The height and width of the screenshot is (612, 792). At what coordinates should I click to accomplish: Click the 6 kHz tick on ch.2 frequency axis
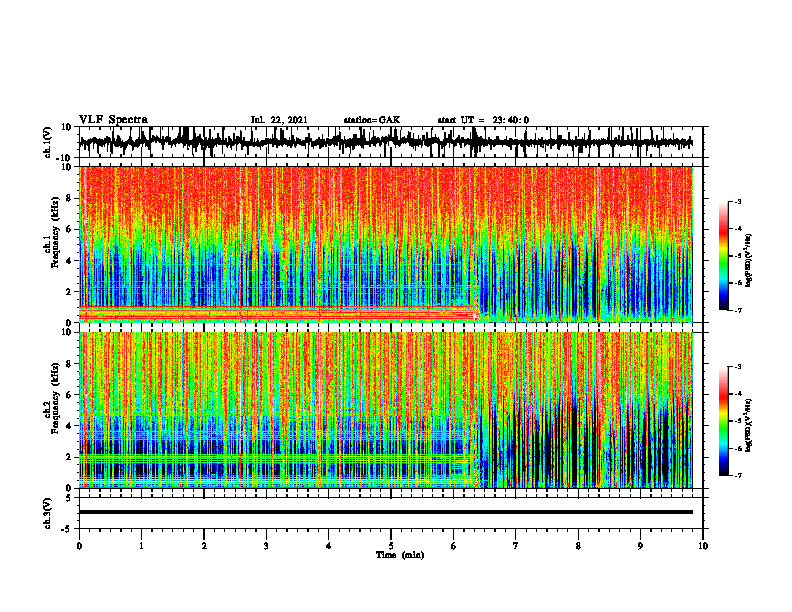pos(69,394)
